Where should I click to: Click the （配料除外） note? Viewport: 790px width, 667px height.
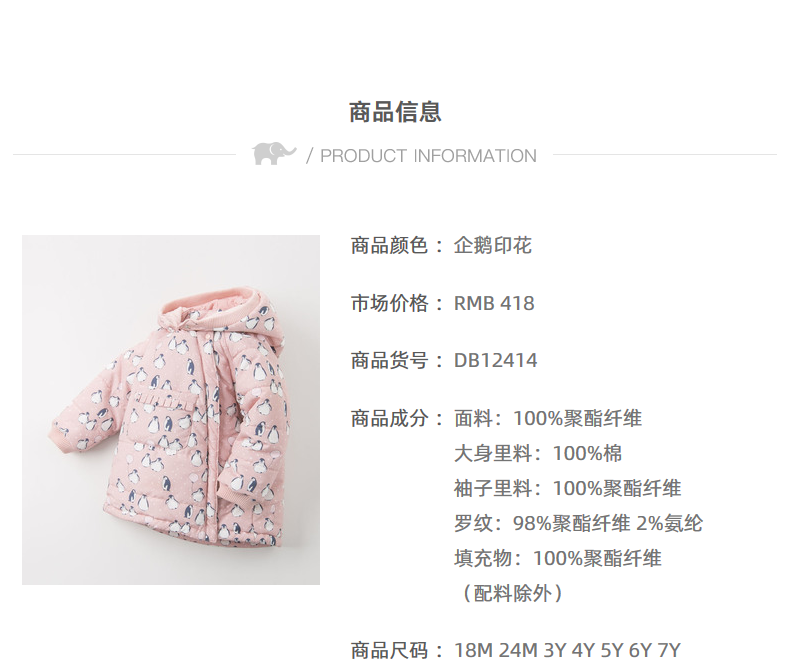tap(509, 593)
